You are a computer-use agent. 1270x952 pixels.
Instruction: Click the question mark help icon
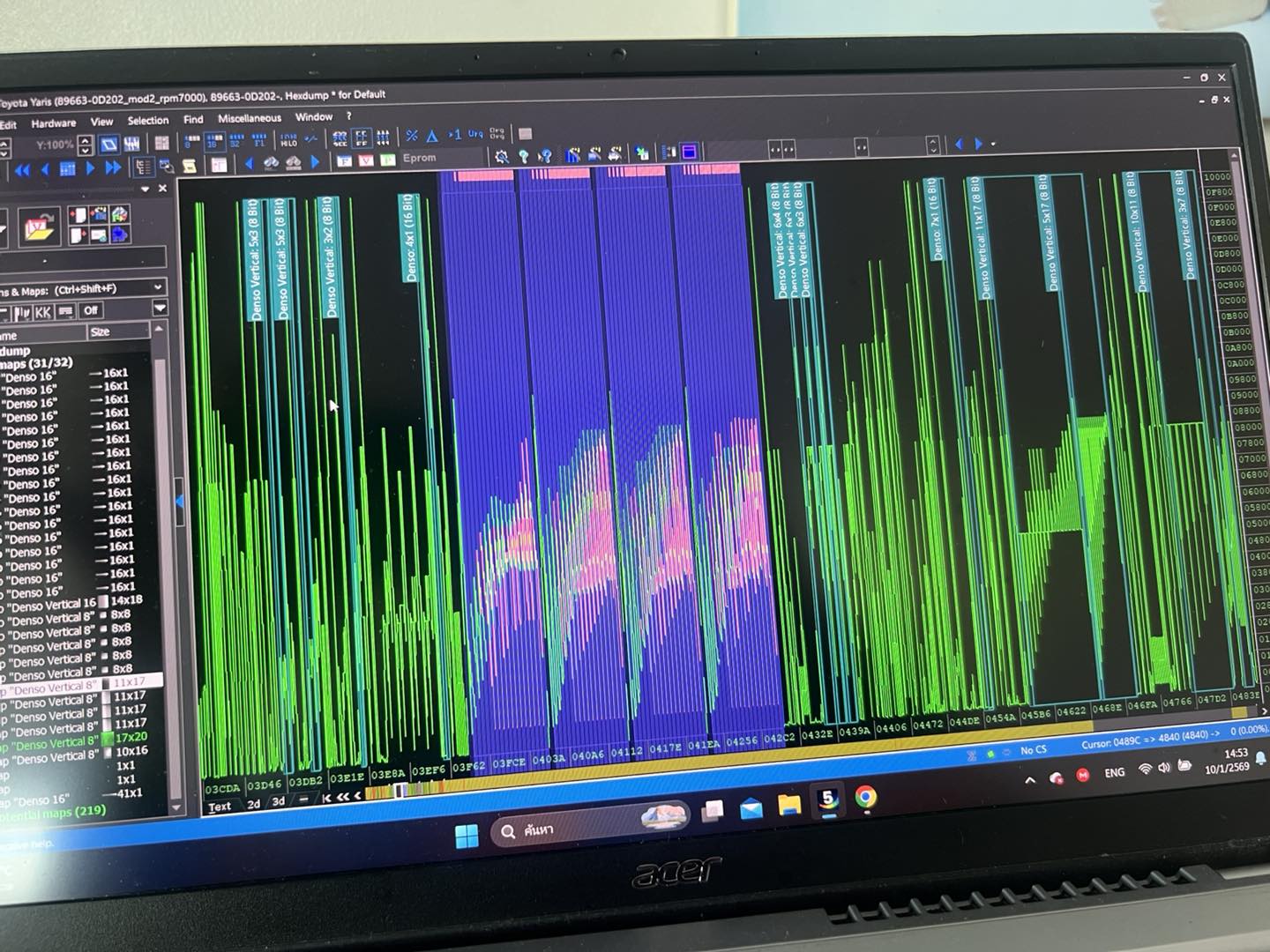click(524, 157)
